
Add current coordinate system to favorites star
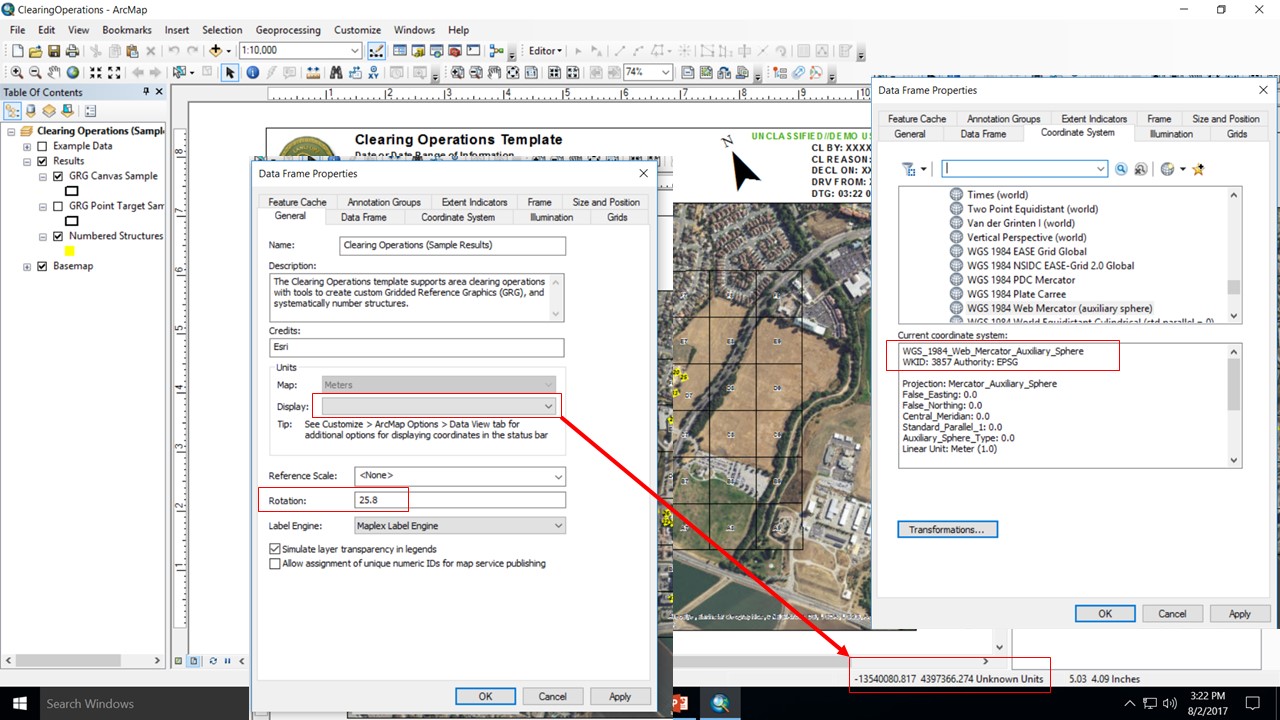pos(1199,168)
